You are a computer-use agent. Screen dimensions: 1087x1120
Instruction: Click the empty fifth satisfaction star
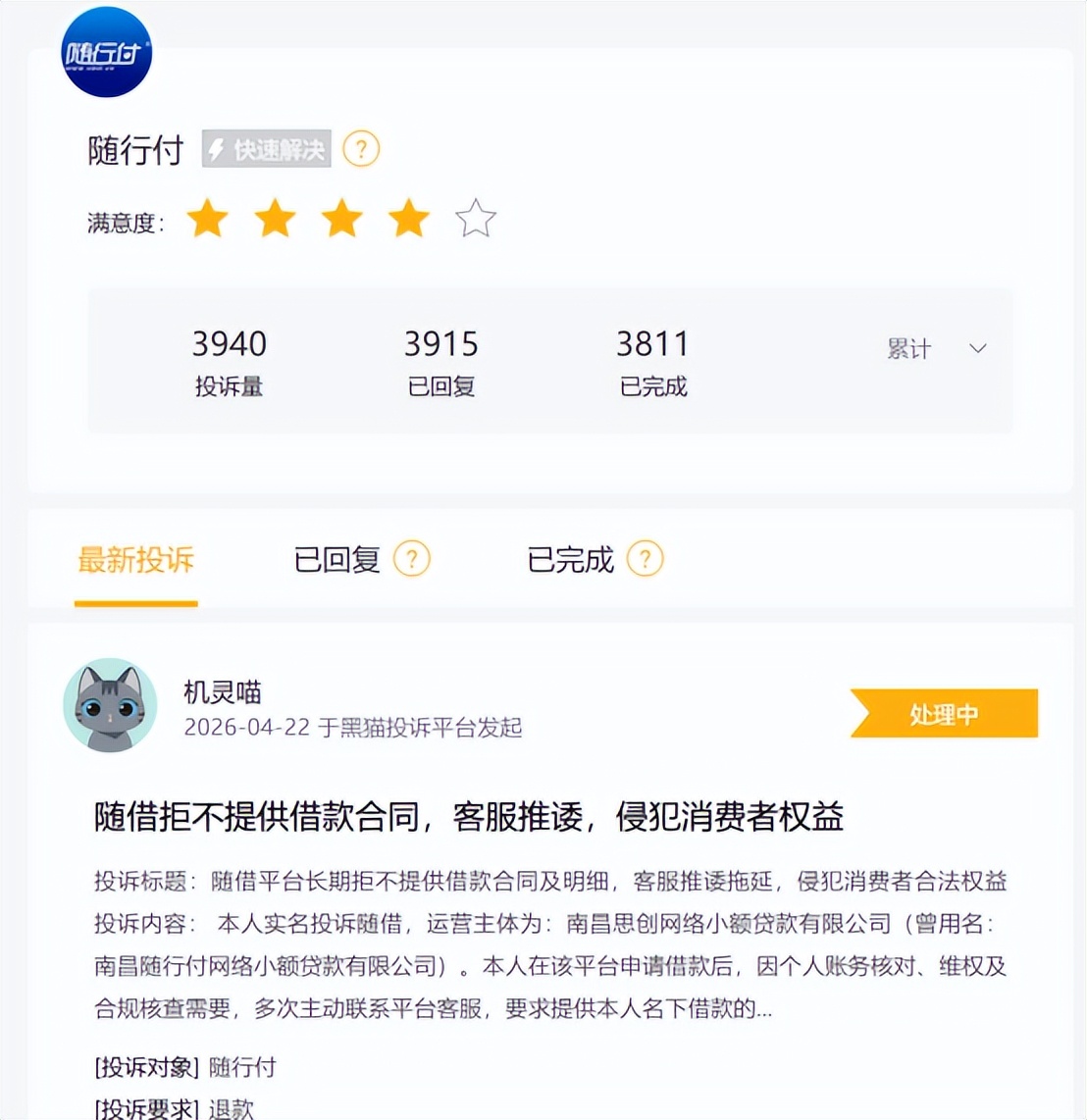click(475, 219)
